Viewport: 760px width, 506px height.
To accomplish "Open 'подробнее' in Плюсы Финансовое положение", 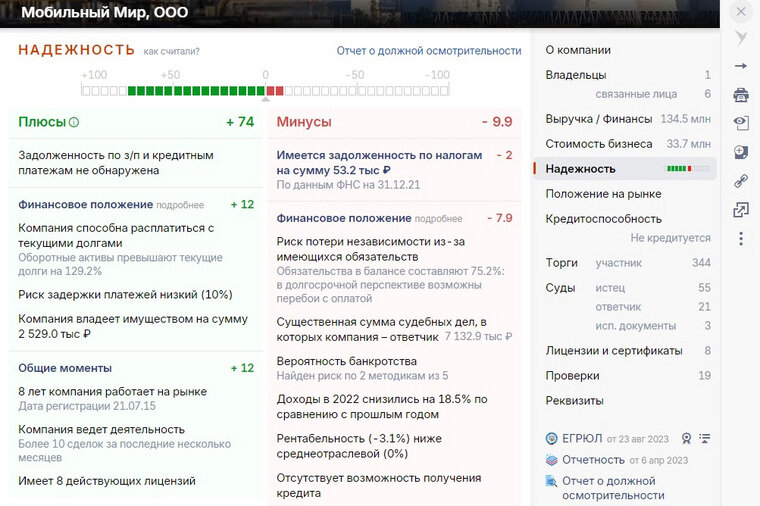I will pyautogui.click(x=180, y=205).
